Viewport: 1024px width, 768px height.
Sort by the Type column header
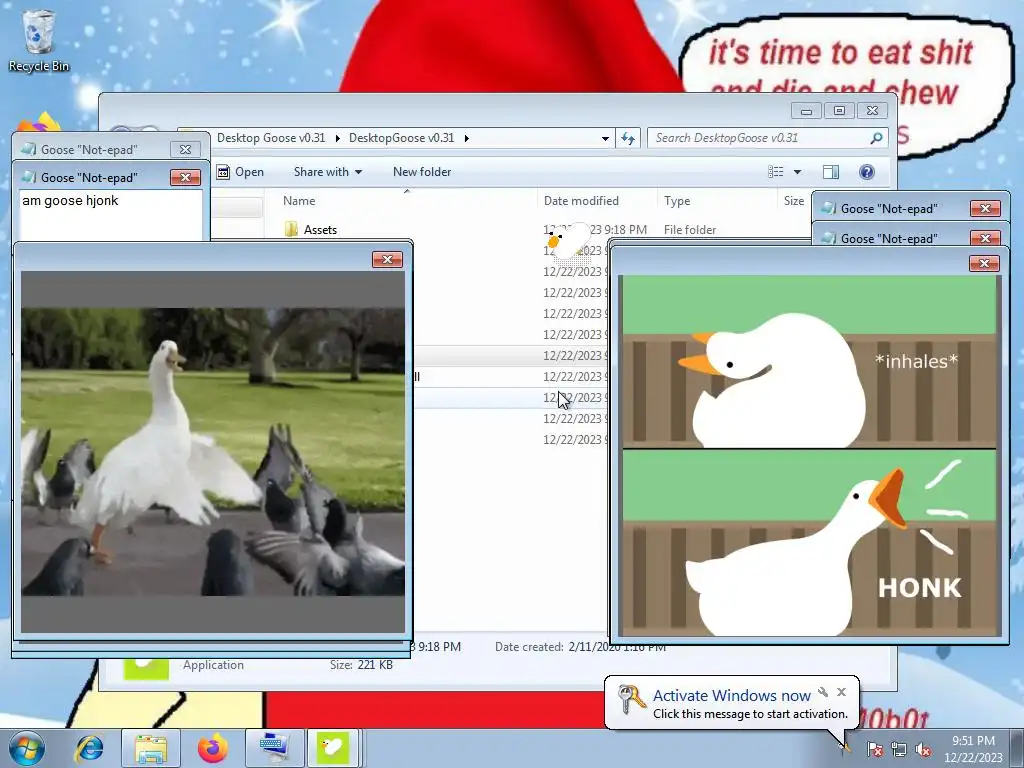coord(677,200)
